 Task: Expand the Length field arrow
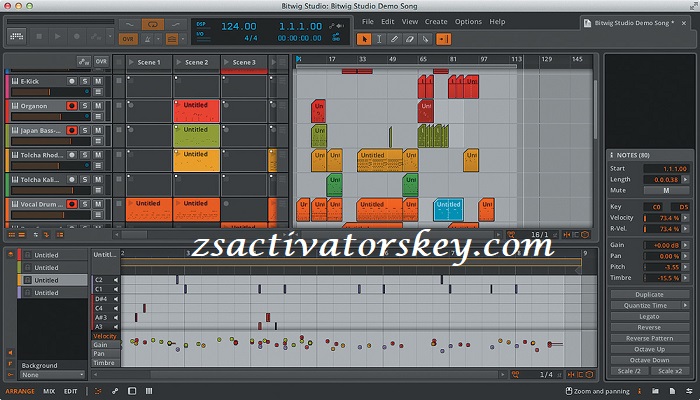click(685, 179)
